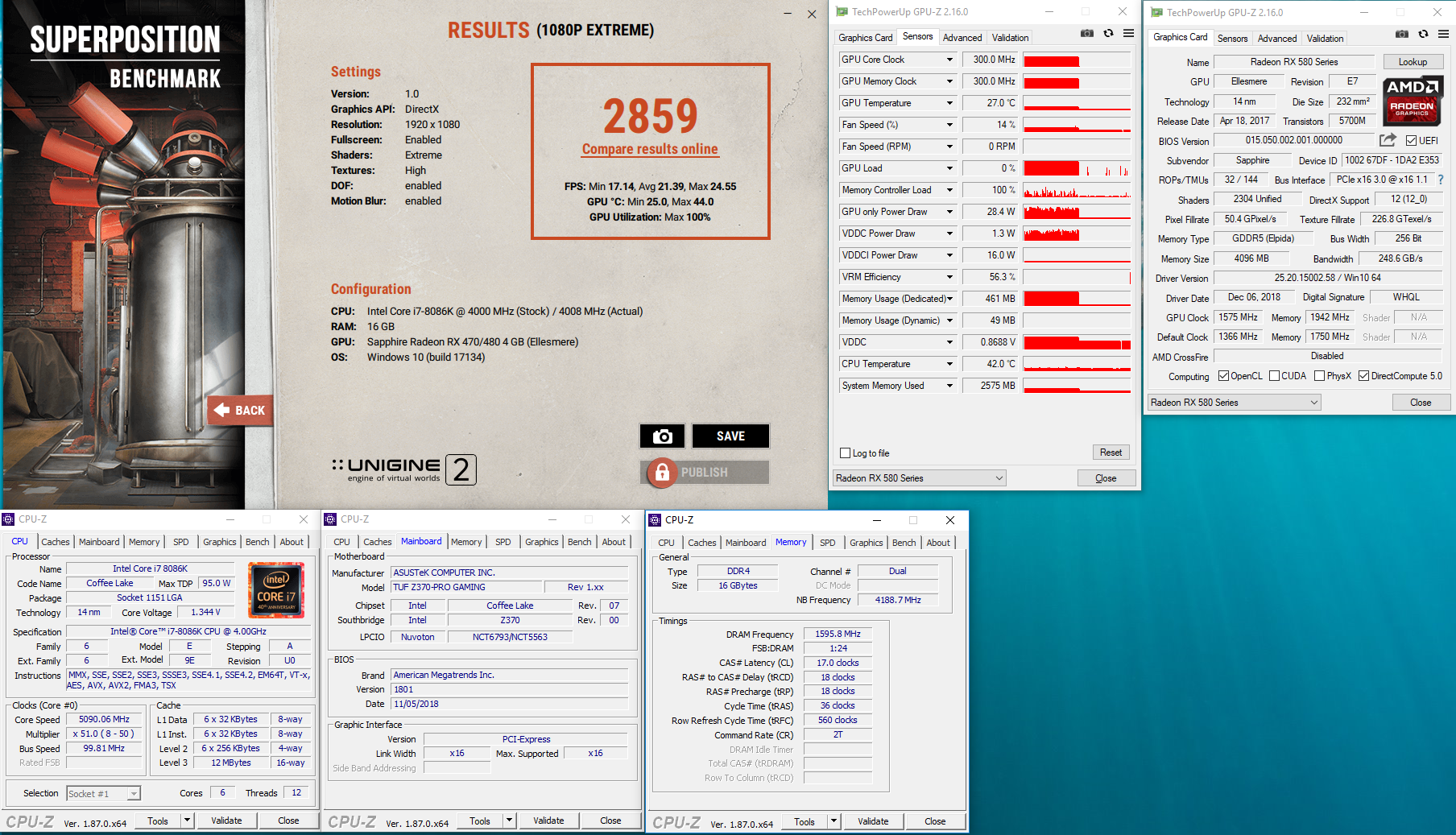Image resolution: width=1456 pixels, height=835 pixels.
Task: Click the screenshot camera icon in Superposition
Action: (662, 436)
